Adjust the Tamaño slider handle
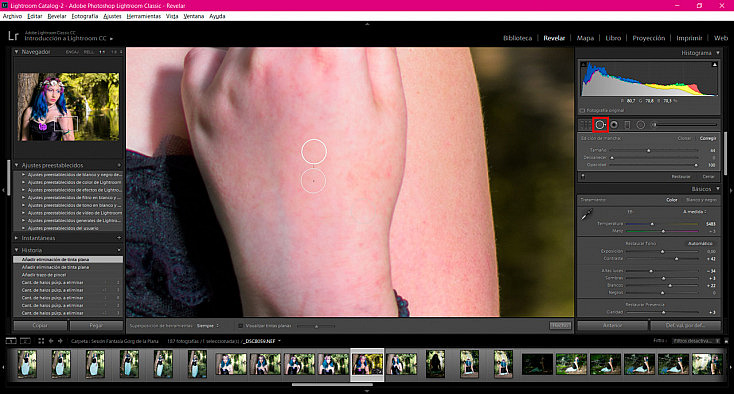 click(x=648, y=151)
